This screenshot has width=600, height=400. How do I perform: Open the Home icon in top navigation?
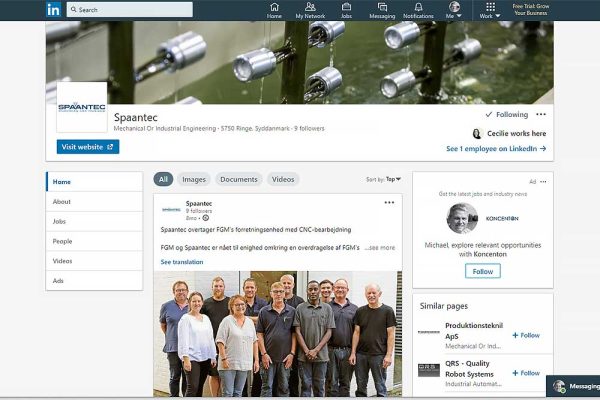274,10
